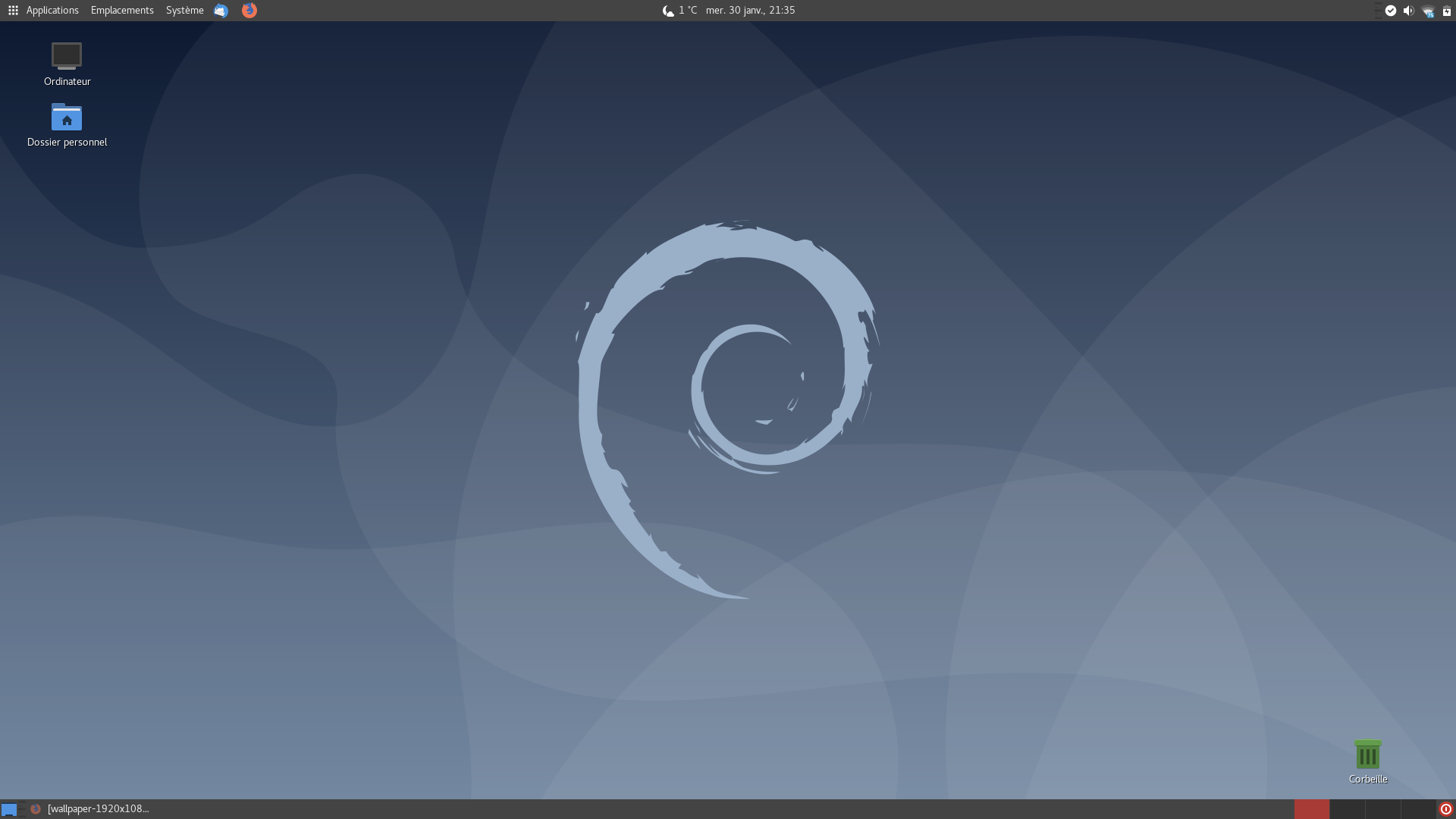Open the Applications menu
The width and height of the screenshot is (1456, 819).
[x=52, y=10]
